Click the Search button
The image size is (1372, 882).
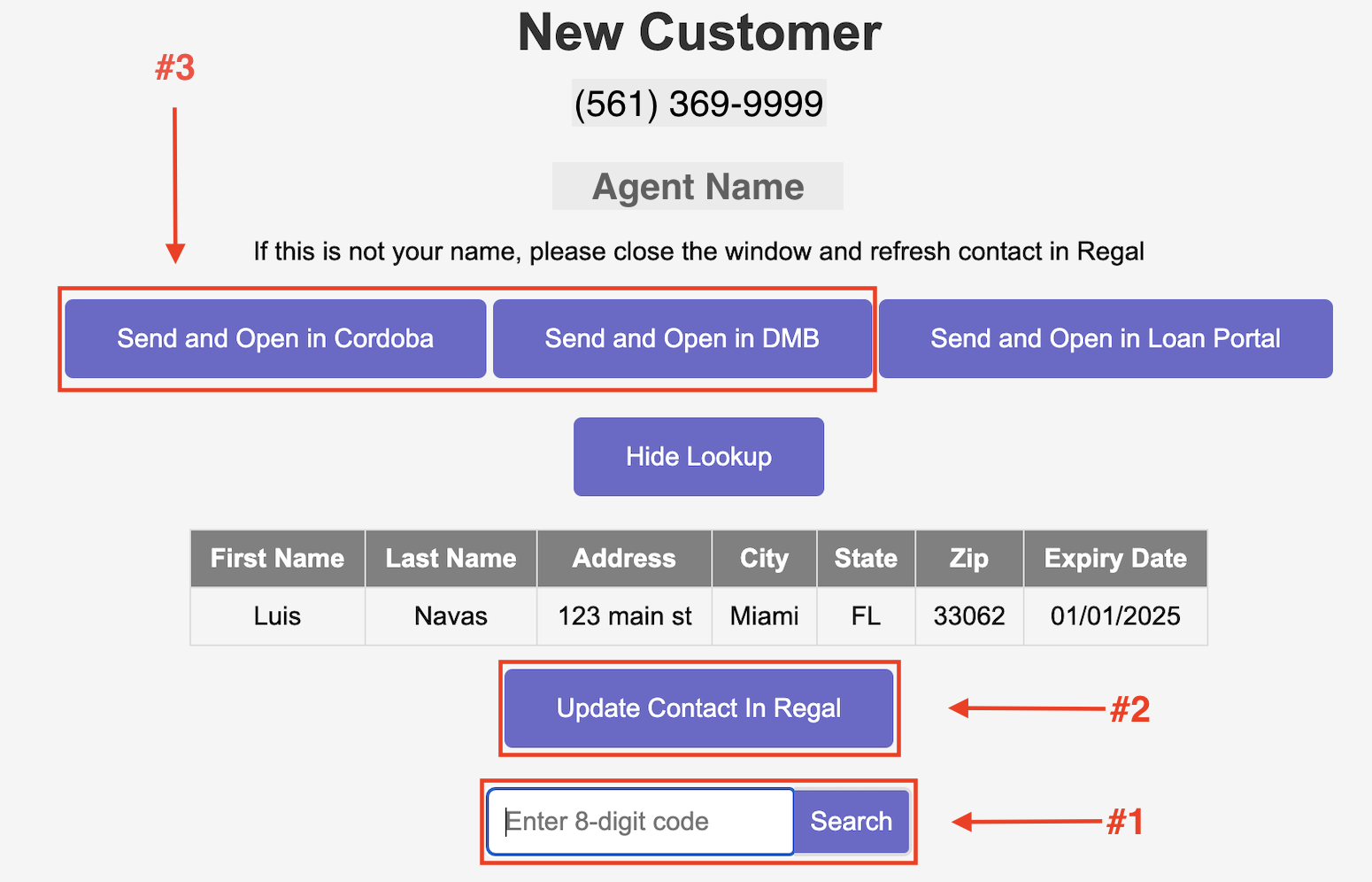(851, 822)
